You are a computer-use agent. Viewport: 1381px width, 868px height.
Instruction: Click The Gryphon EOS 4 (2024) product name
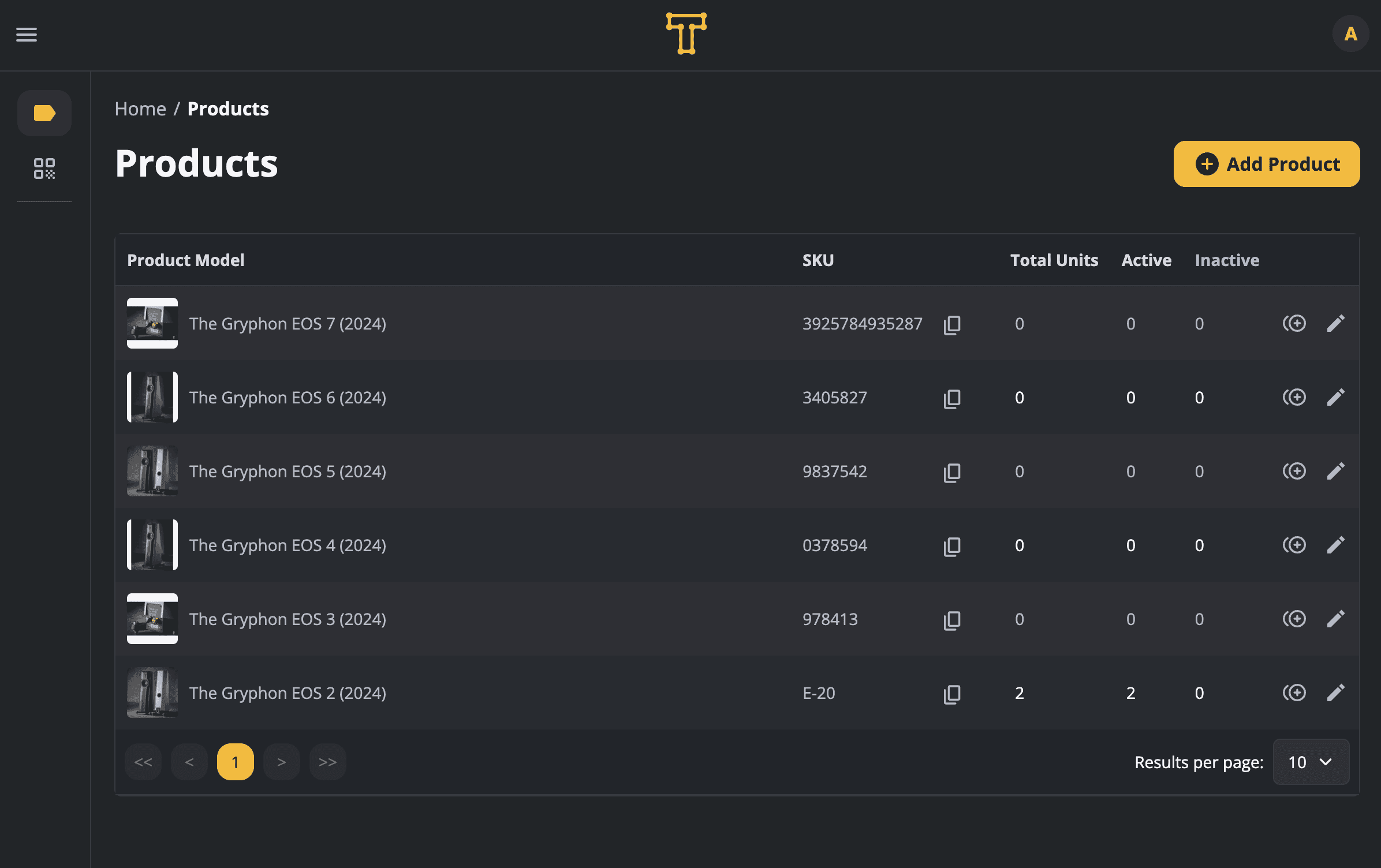coord(288,545)
